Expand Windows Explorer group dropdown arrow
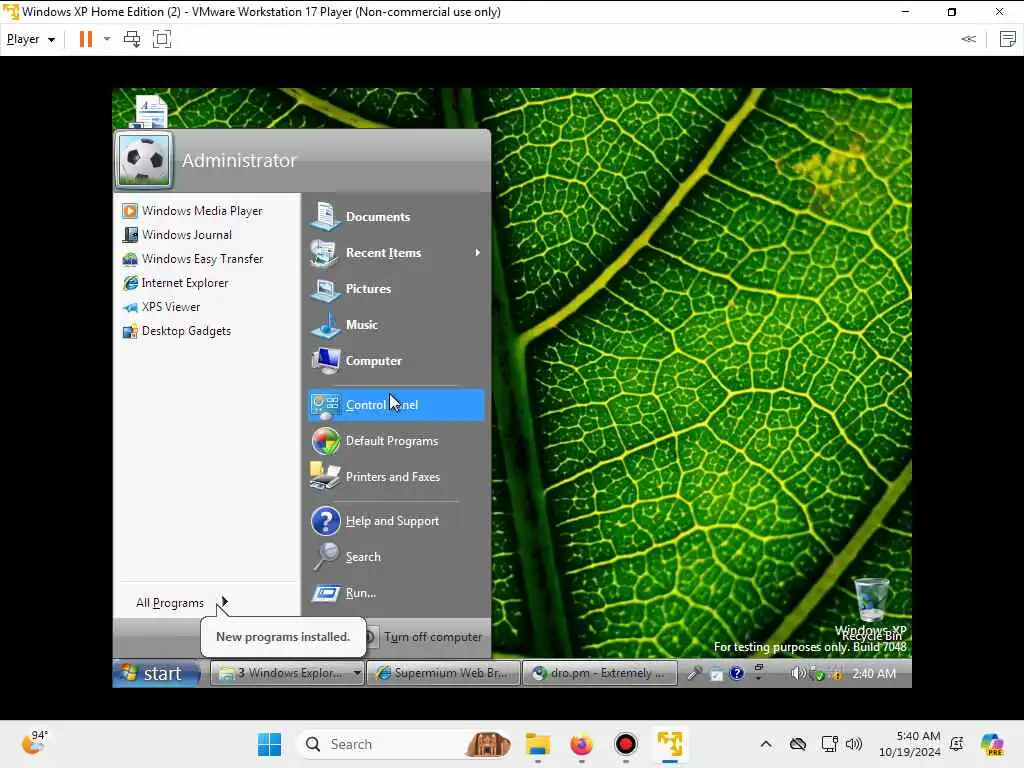Screen dimensions: 1024x768 click(x=357, y=673)
